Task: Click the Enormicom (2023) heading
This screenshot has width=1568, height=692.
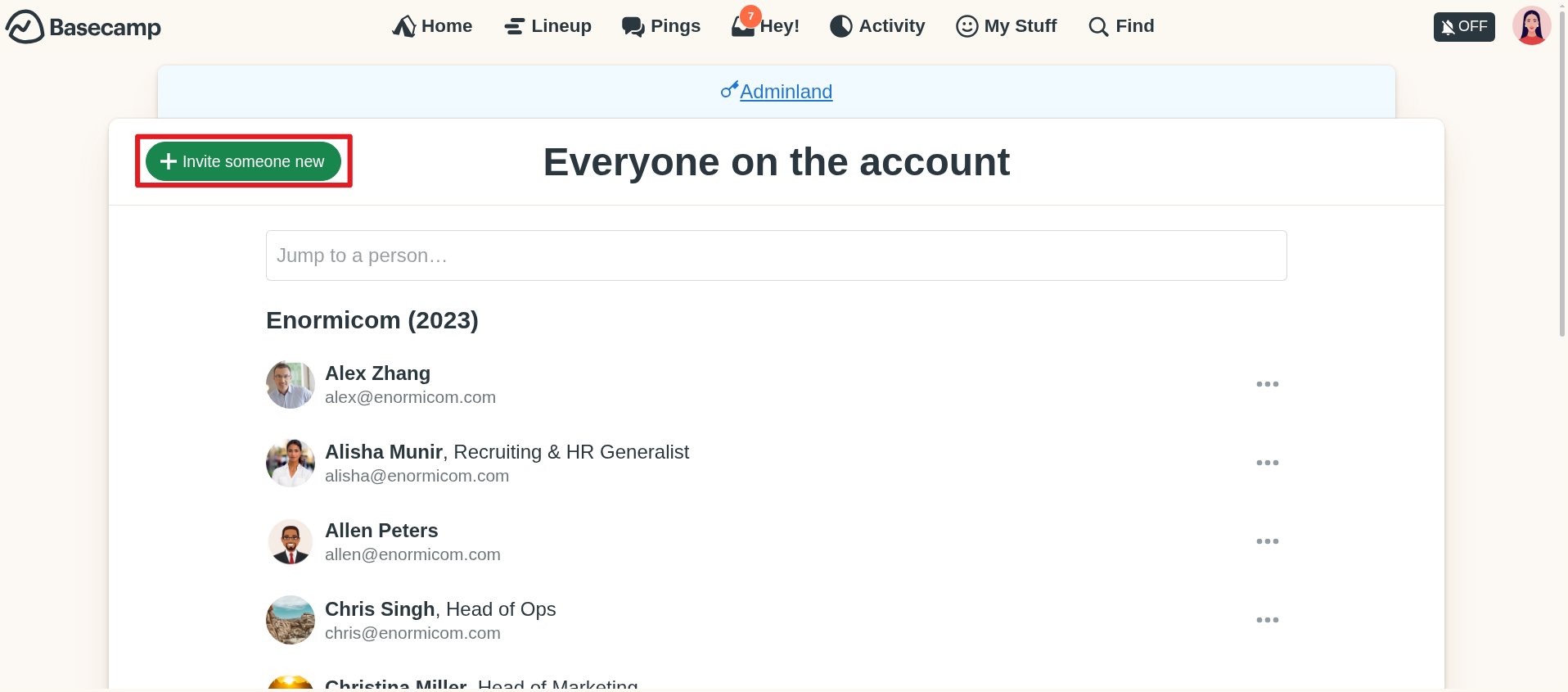Action: click(372, 320)
